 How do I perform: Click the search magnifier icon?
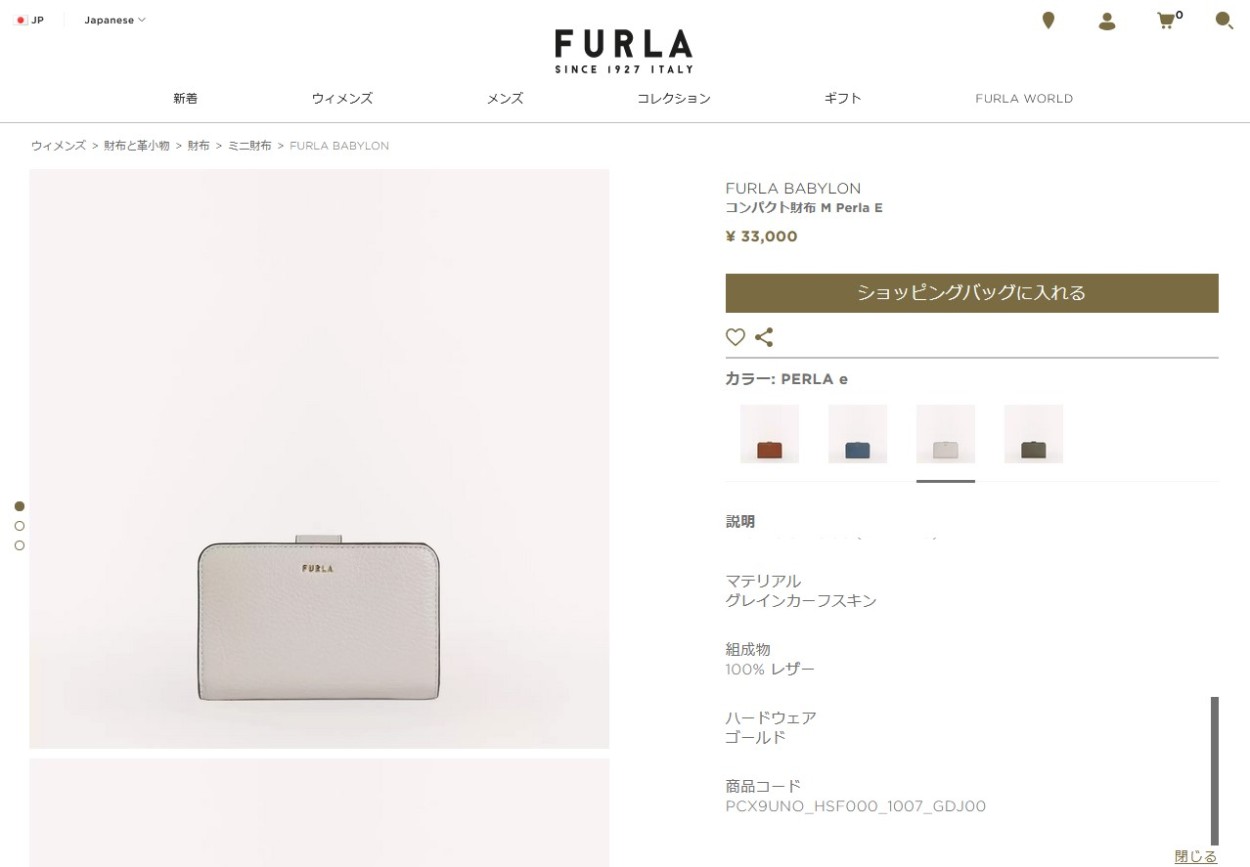point(1224,20)
